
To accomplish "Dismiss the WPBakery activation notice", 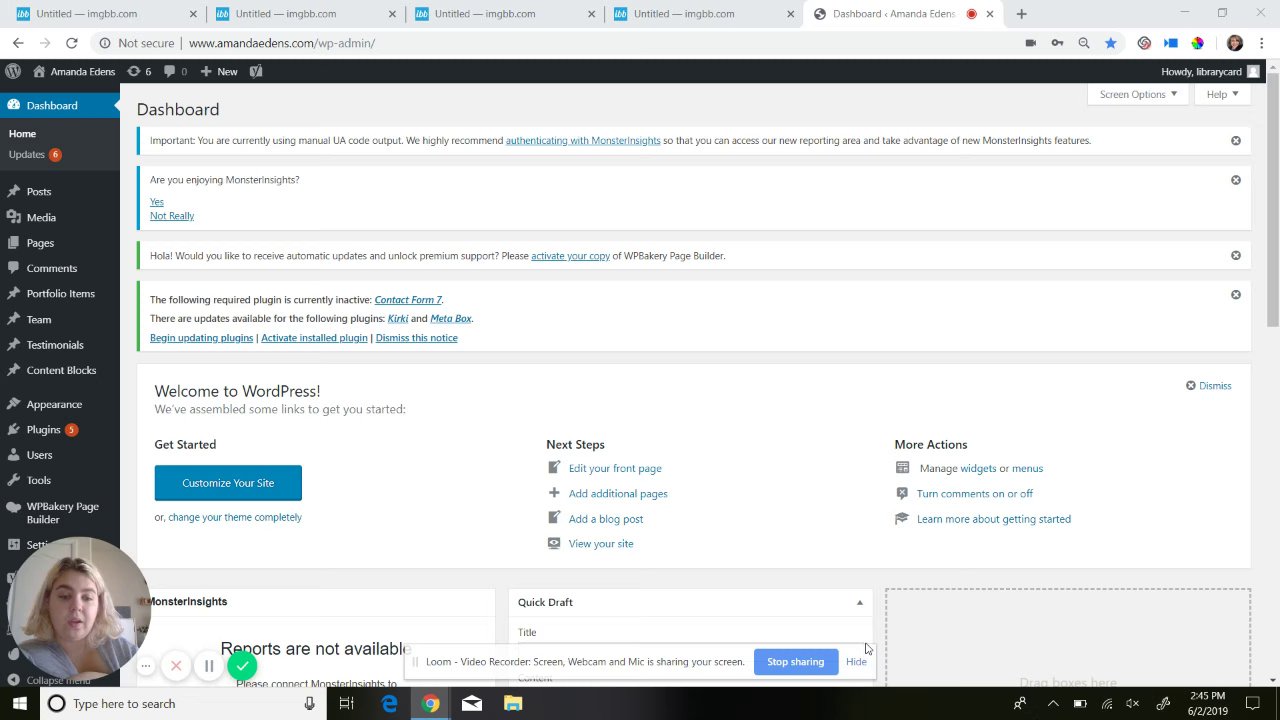I will (1236, 256).
